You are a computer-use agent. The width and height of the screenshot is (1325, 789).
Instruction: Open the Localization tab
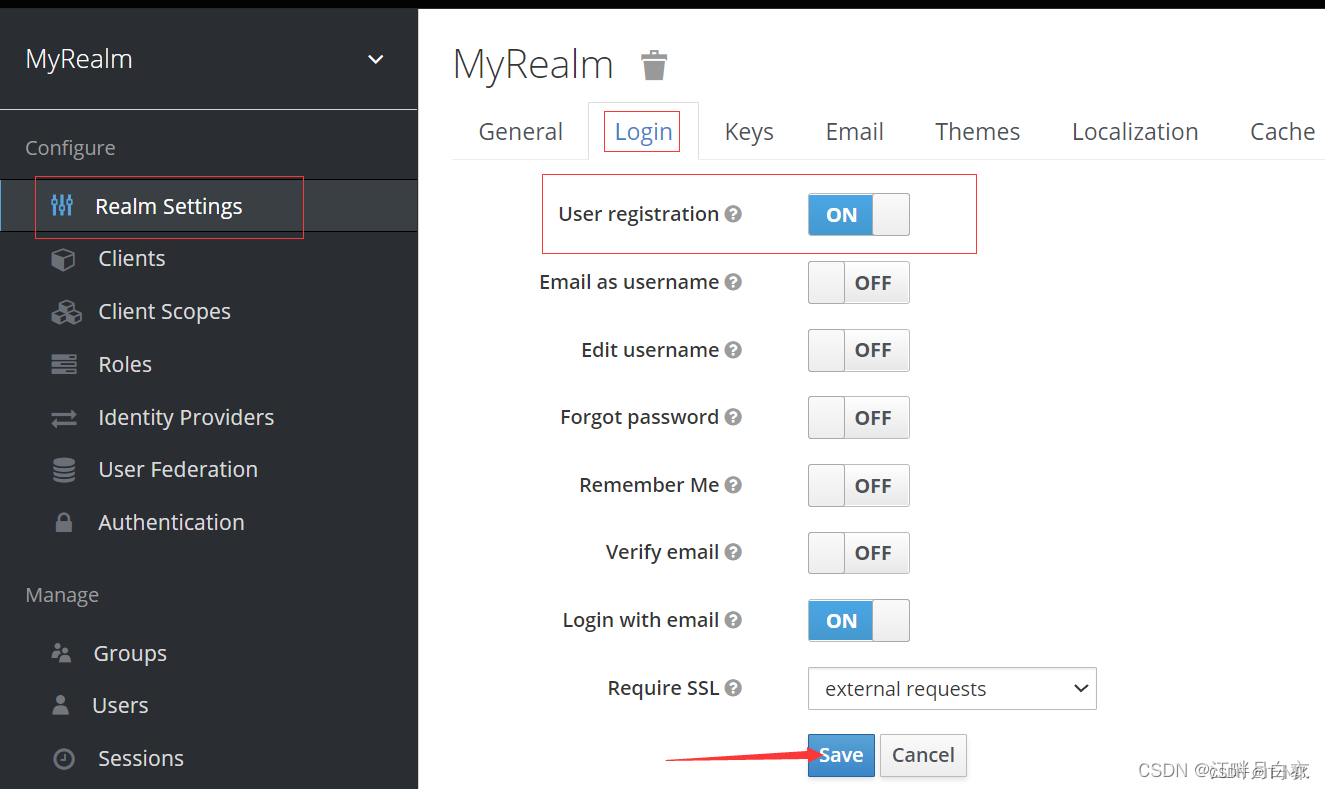point(1135,131)
